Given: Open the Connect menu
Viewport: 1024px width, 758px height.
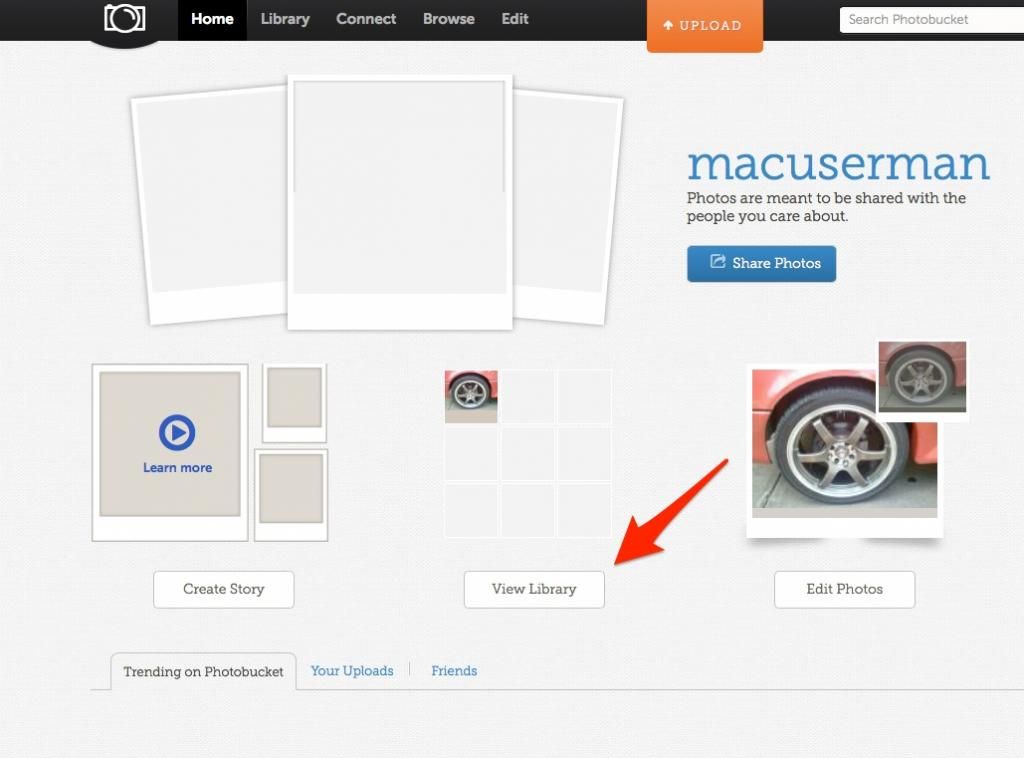Looking at the screenshot, I should [x=366, y=19].
